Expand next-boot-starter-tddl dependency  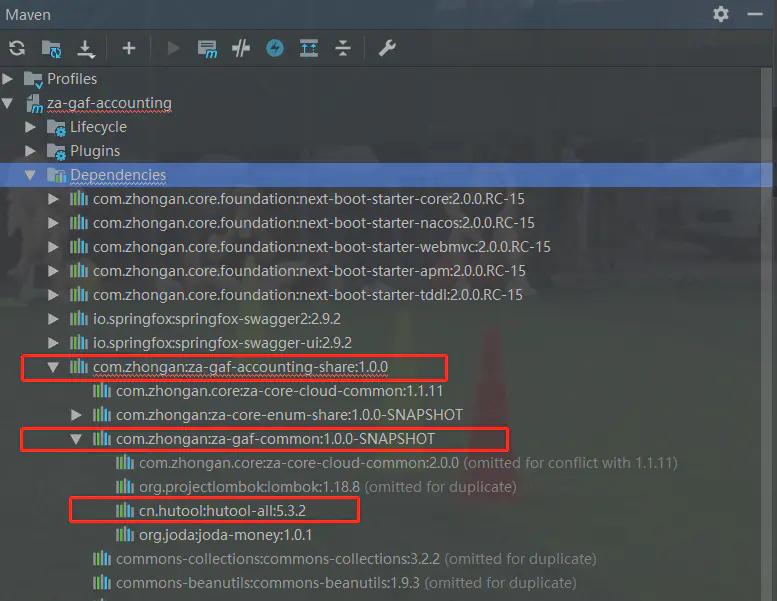click(53, 295)
